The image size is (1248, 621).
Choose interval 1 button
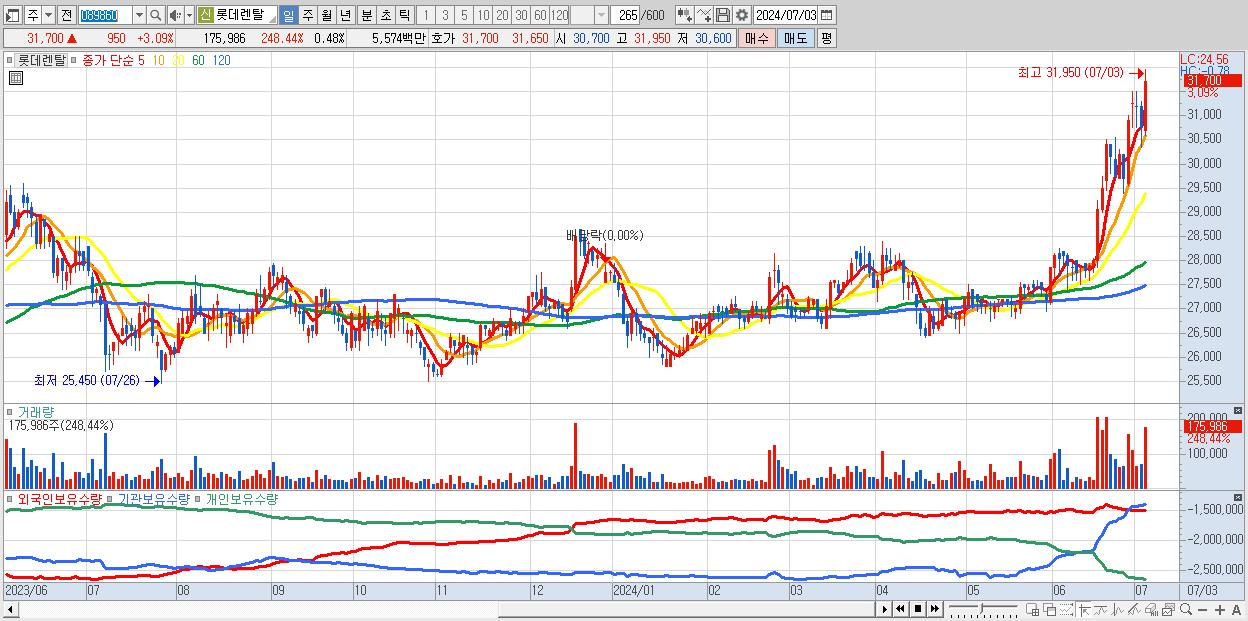(x=426, y=15)
